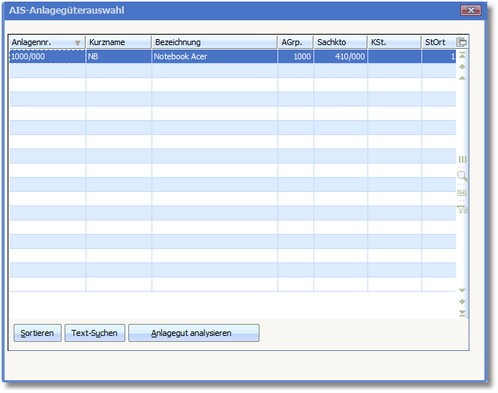Click the Sachkto column header
Viewport: 498px width, 393px height.
[340, 42]
